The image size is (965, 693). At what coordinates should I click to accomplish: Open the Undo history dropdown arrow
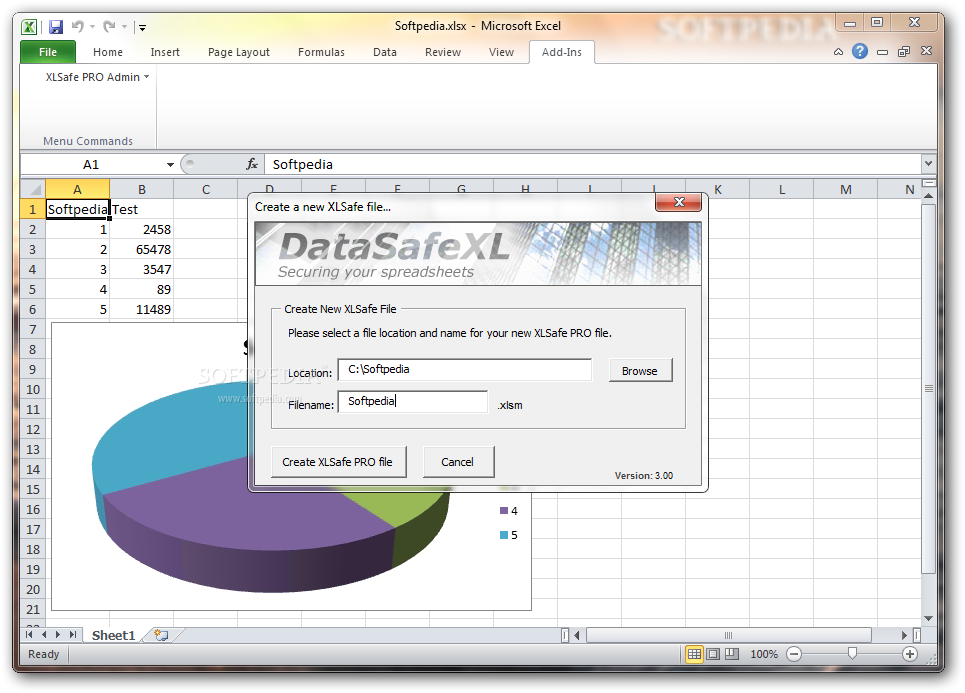click(92, 26)
